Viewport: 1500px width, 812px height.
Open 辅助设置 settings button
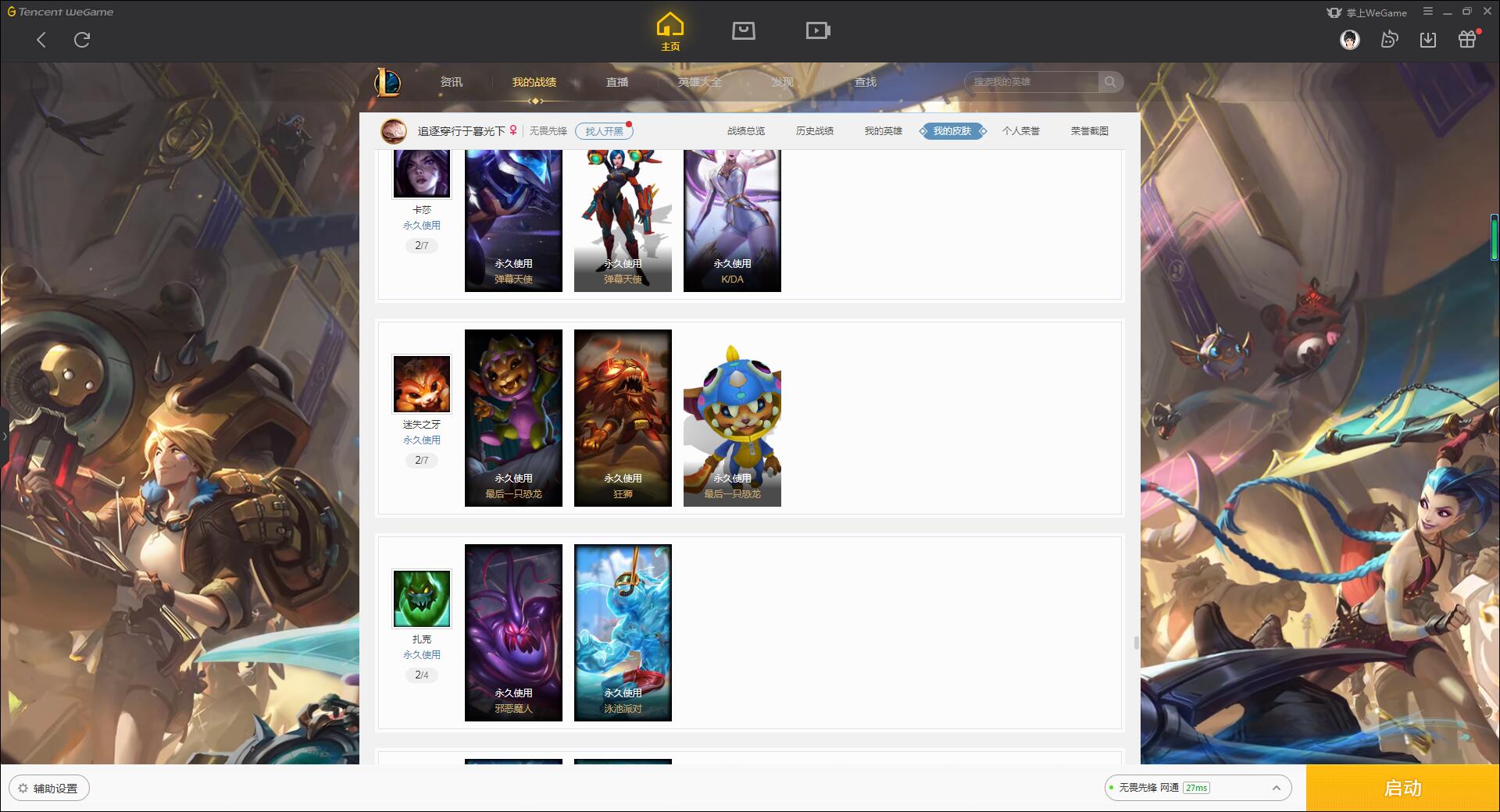49,789
